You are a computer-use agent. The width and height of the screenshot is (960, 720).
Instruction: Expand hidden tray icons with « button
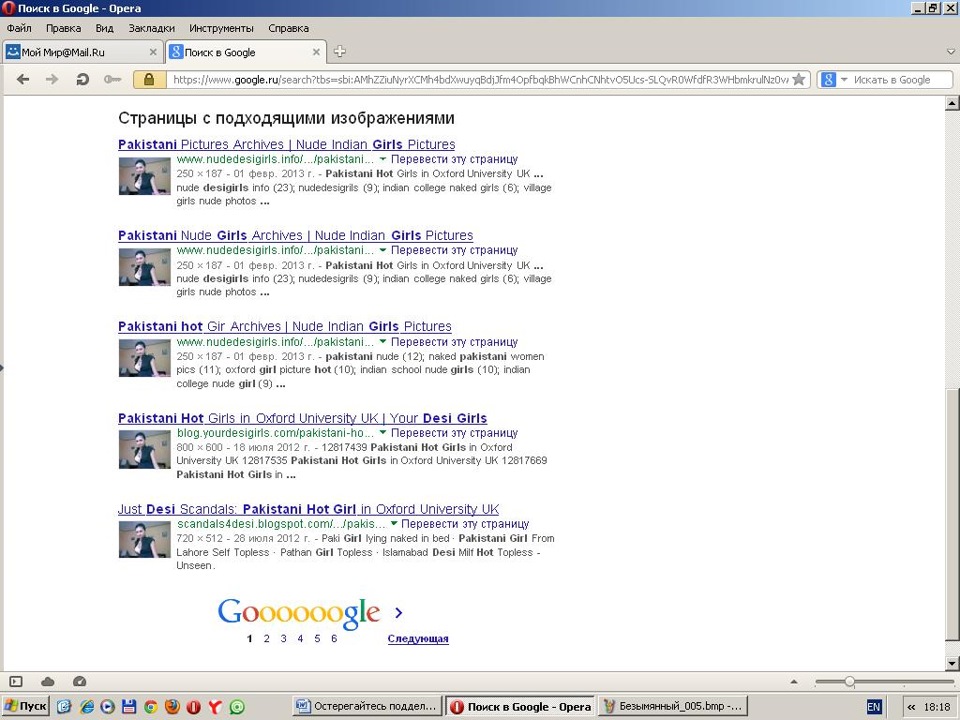click(911, 707)
